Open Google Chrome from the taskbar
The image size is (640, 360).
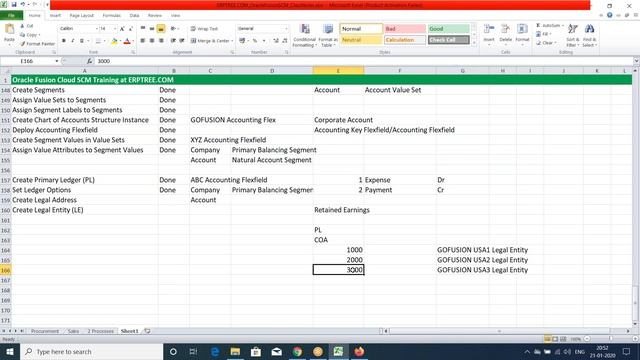(297, 351)
